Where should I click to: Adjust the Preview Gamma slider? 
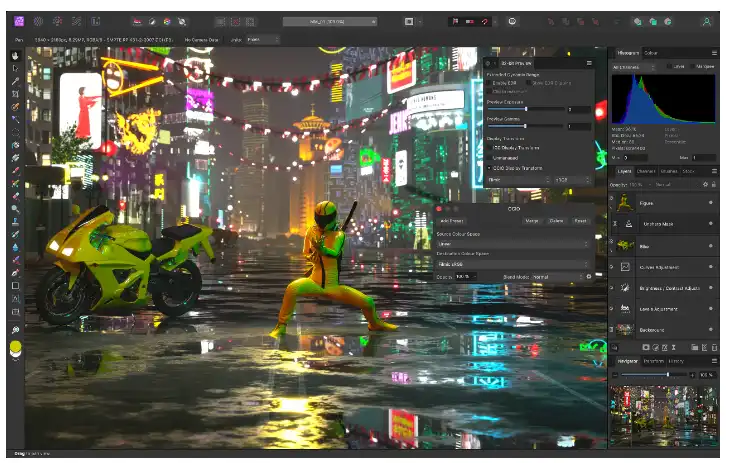pos(526,126)
